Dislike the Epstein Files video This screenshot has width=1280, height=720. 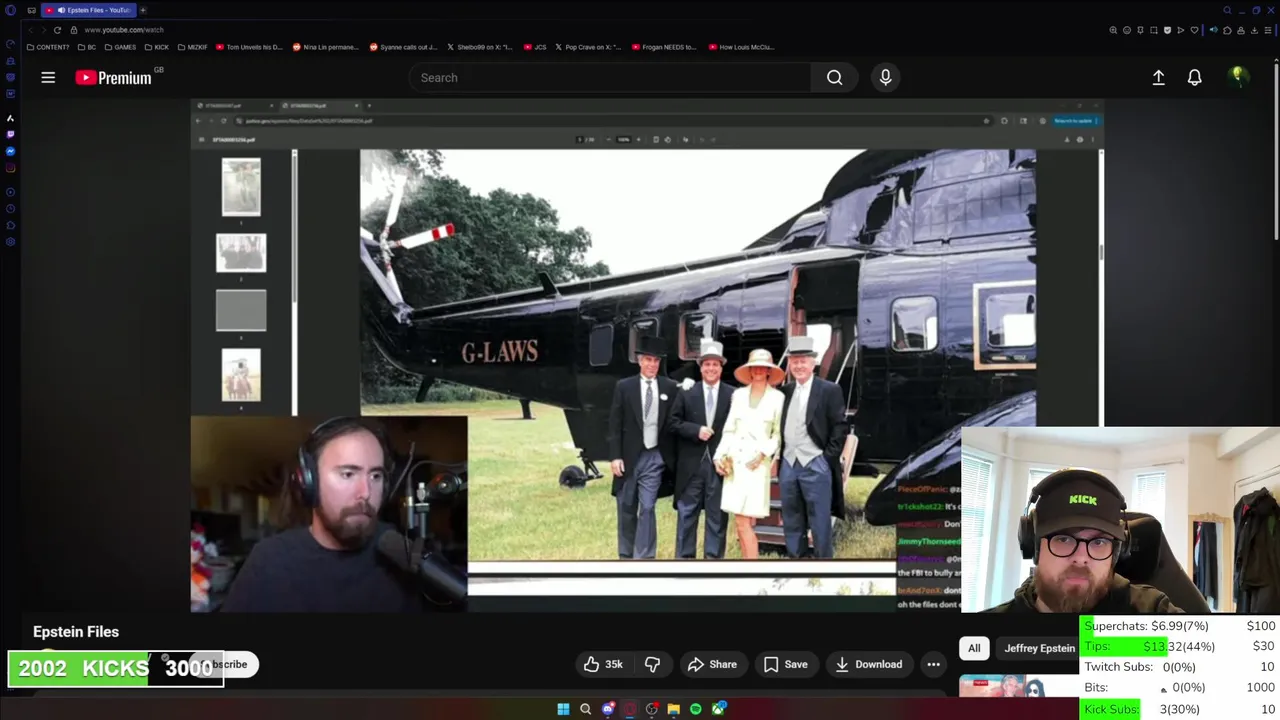(x=652, y=664)
